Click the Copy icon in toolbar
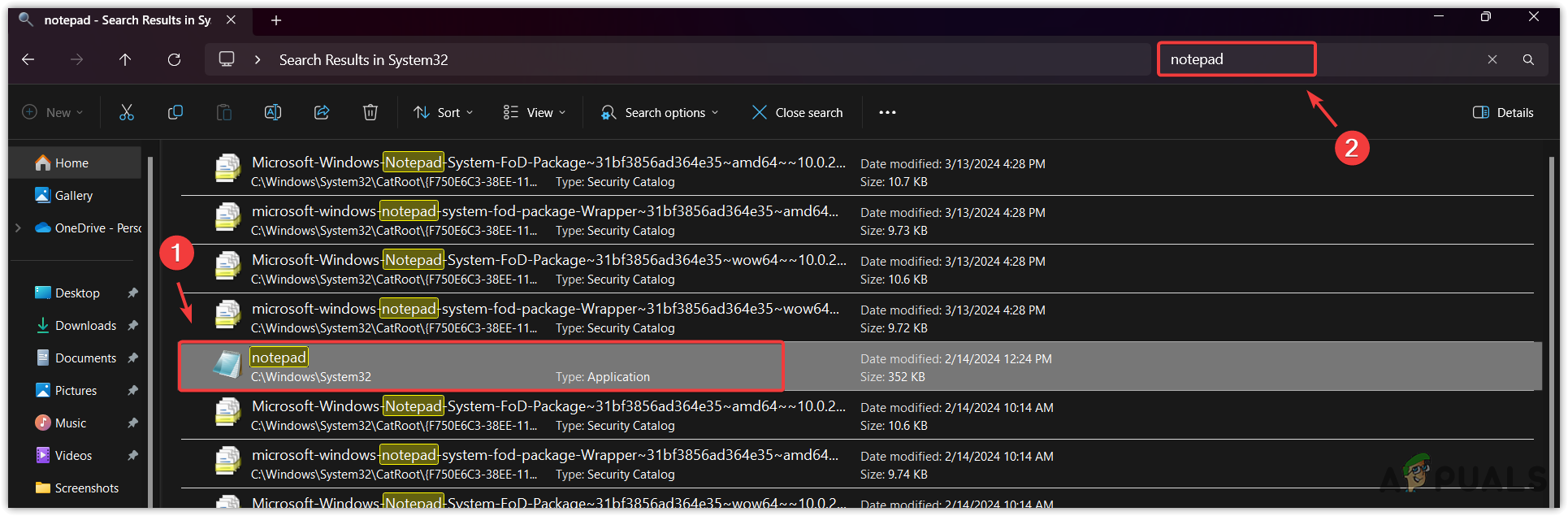 pos(175,112)
